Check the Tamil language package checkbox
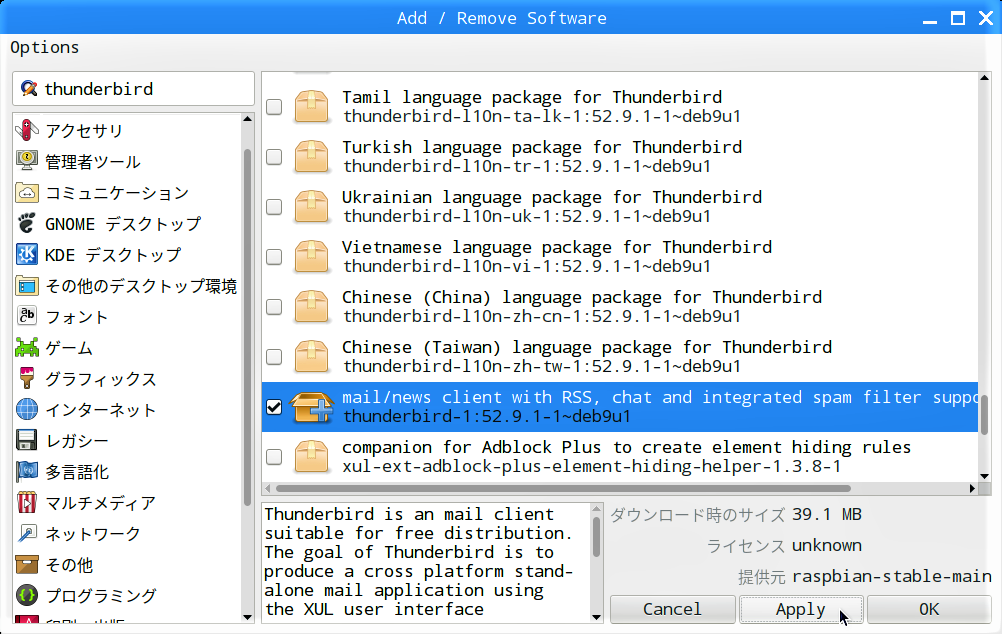Screen dimensions: 1002x634 click(274, 107)
